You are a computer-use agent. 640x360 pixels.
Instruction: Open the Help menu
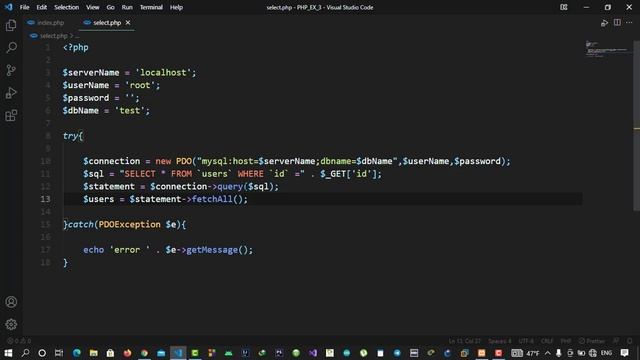click(176, 7)
